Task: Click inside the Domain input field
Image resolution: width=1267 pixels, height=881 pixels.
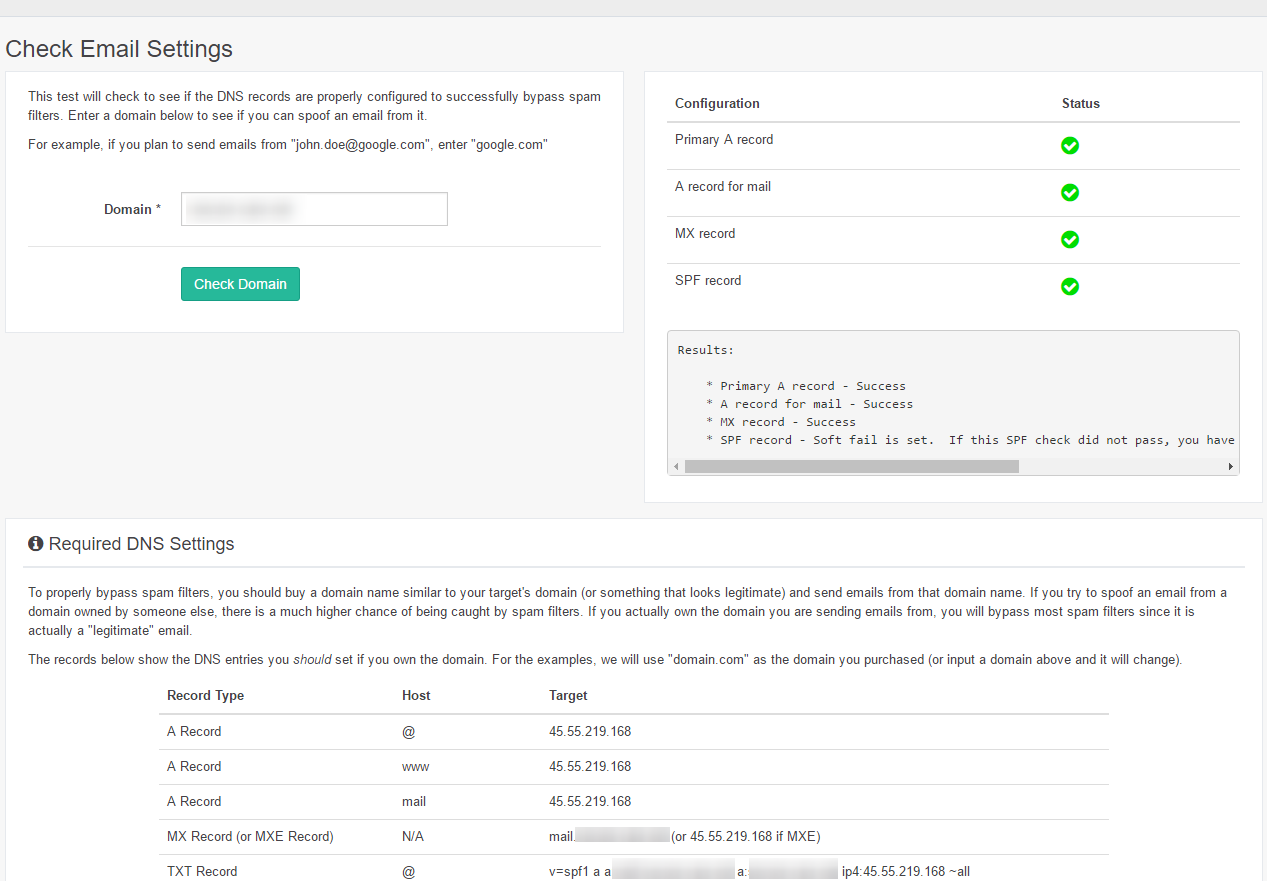Action: 313,208
